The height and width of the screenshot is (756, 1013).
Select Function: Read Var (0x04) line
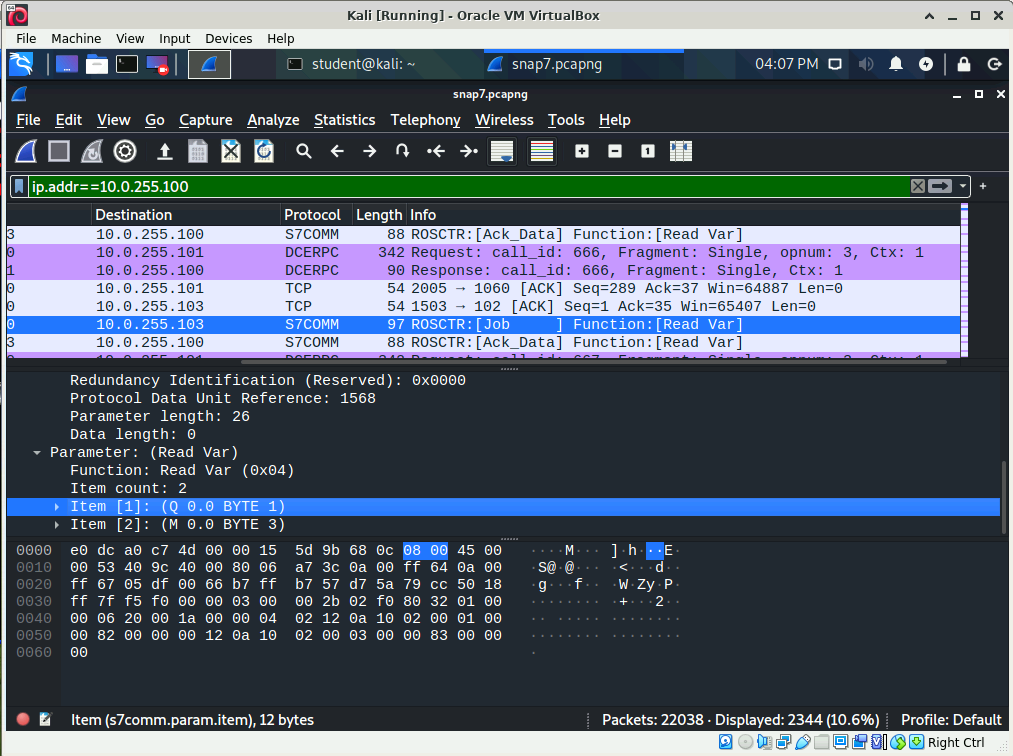point(182,471)
